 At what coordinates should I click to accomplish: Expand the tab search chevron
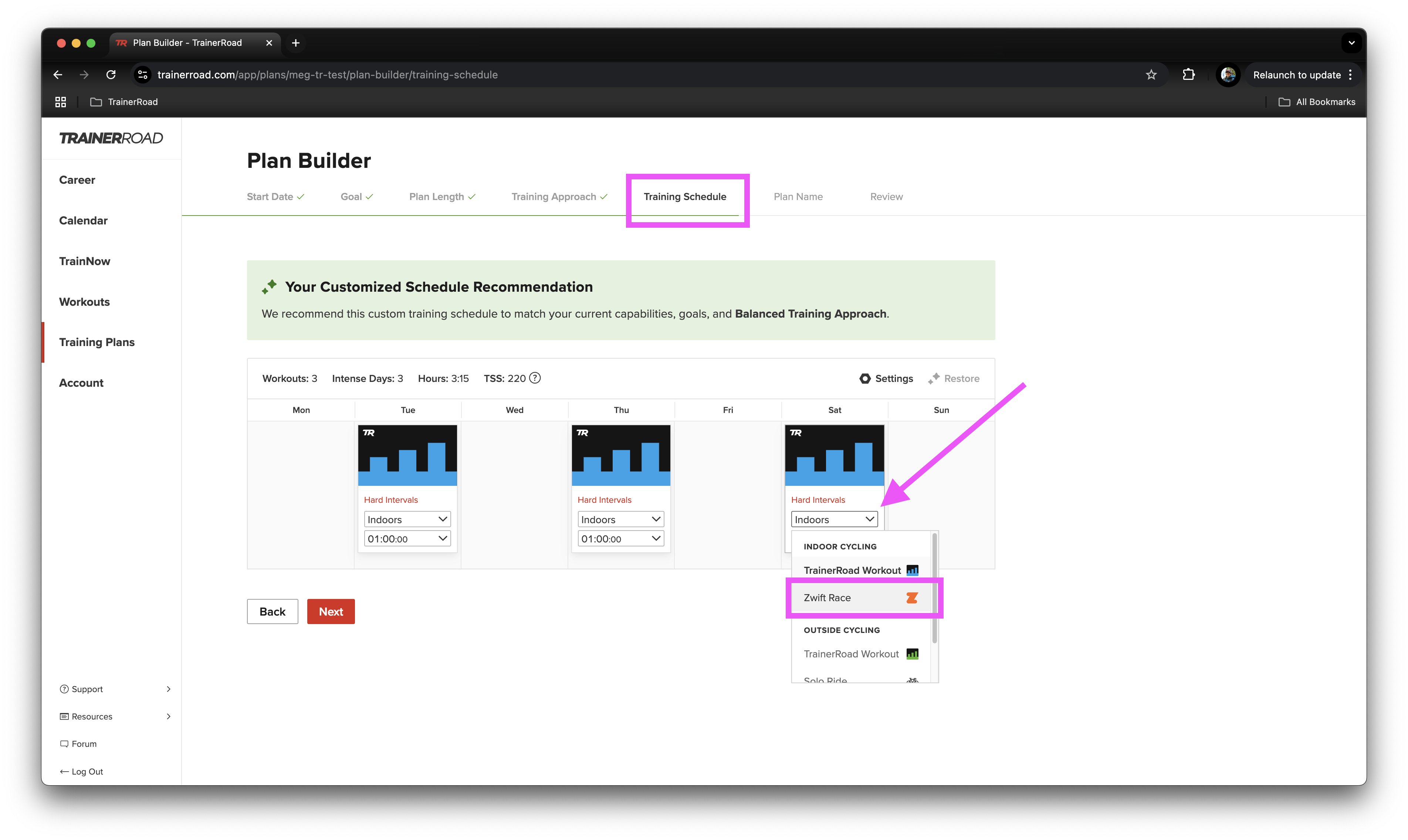1351,43
